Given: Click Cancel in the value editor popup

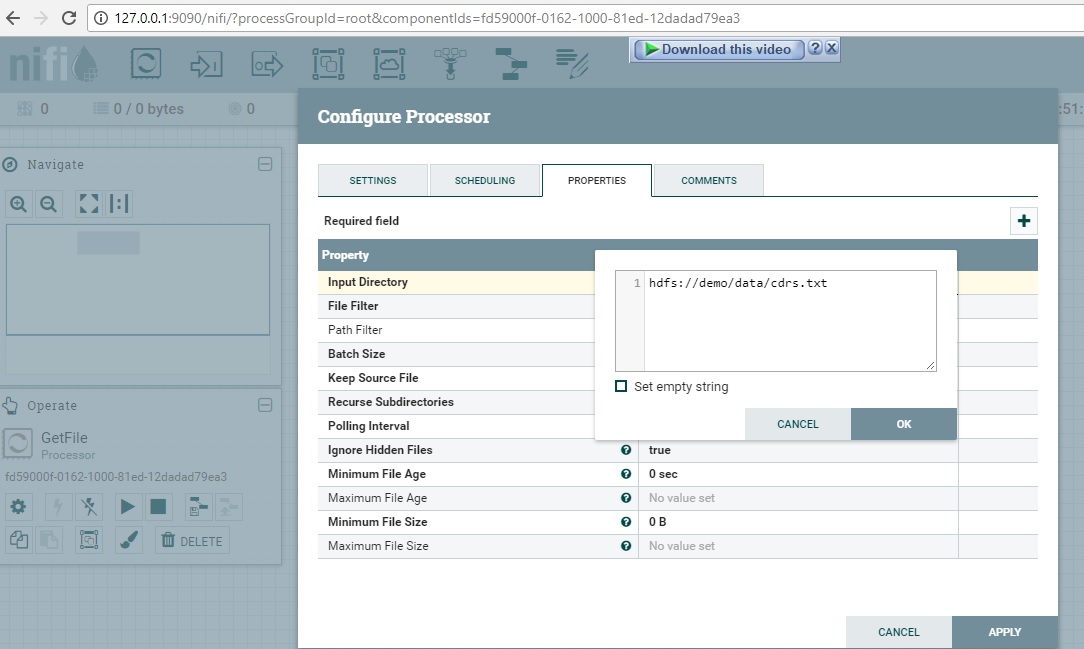Looking at the screenshot, I should (x=797, y=424).
